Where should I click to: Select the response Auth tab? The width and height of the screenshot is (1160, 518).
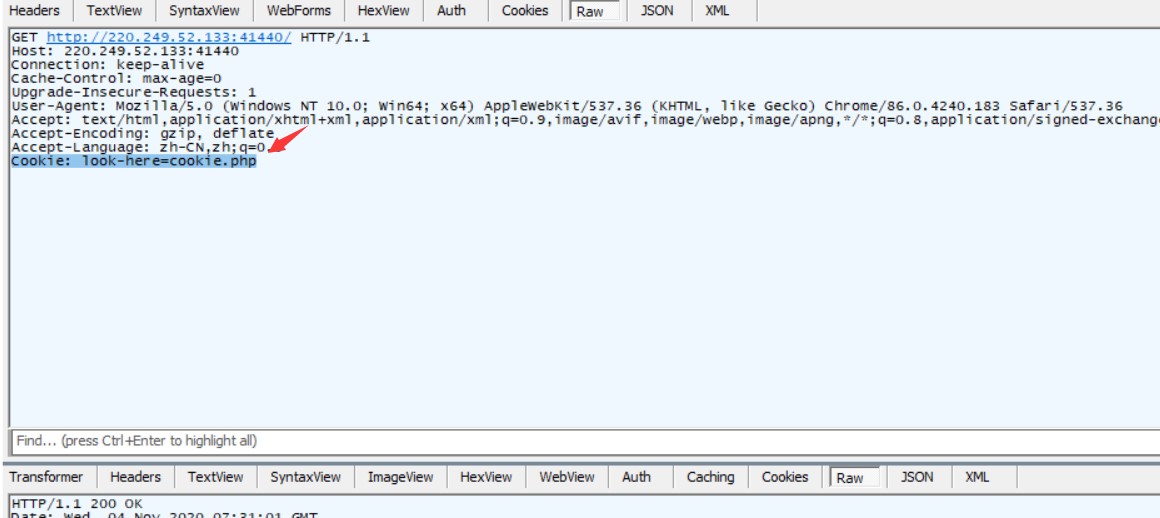click(x=636, y=477)
